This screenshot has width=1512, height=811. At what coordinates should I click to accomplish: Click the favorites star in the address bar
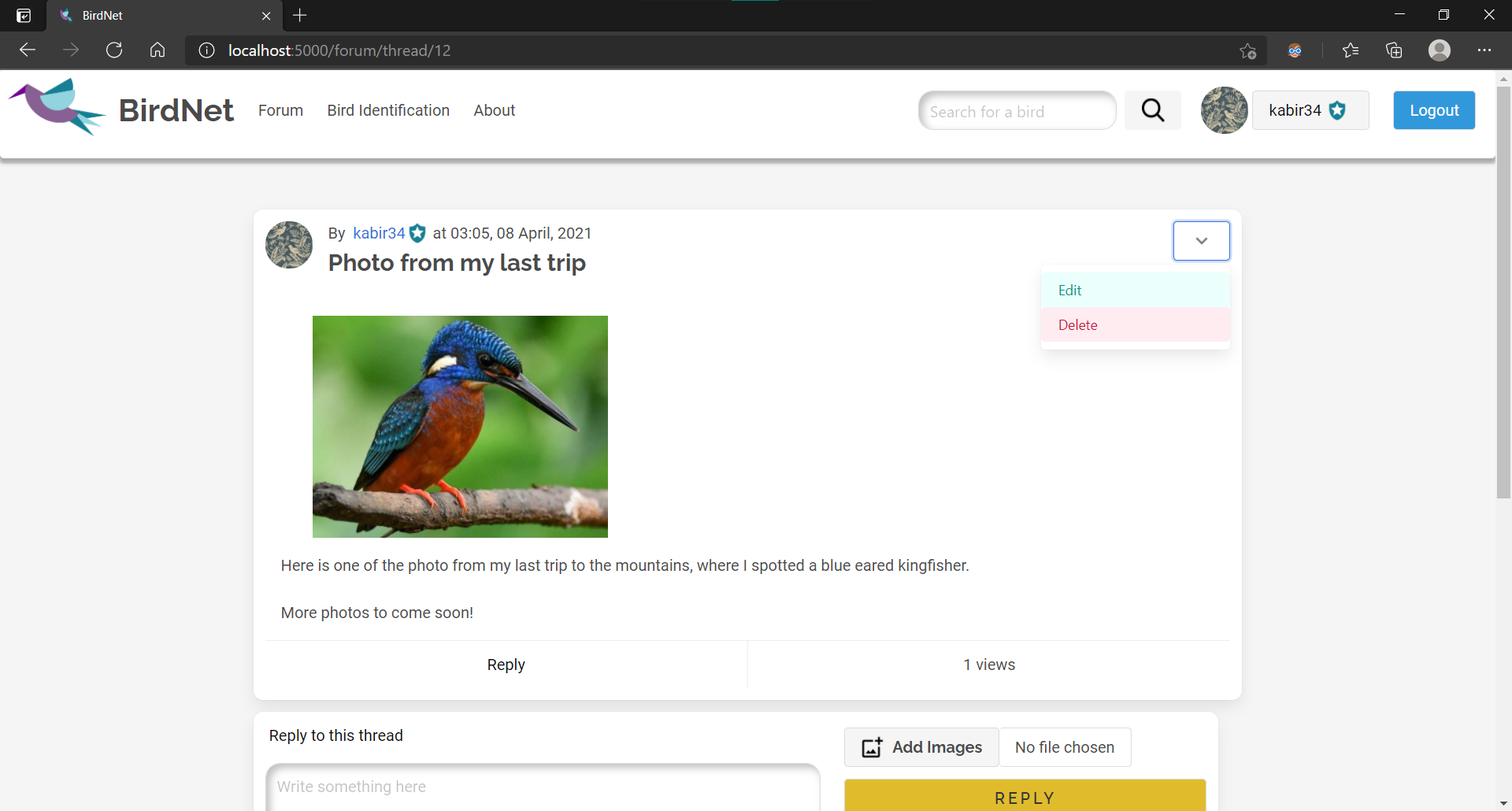tap(1248, 50)
